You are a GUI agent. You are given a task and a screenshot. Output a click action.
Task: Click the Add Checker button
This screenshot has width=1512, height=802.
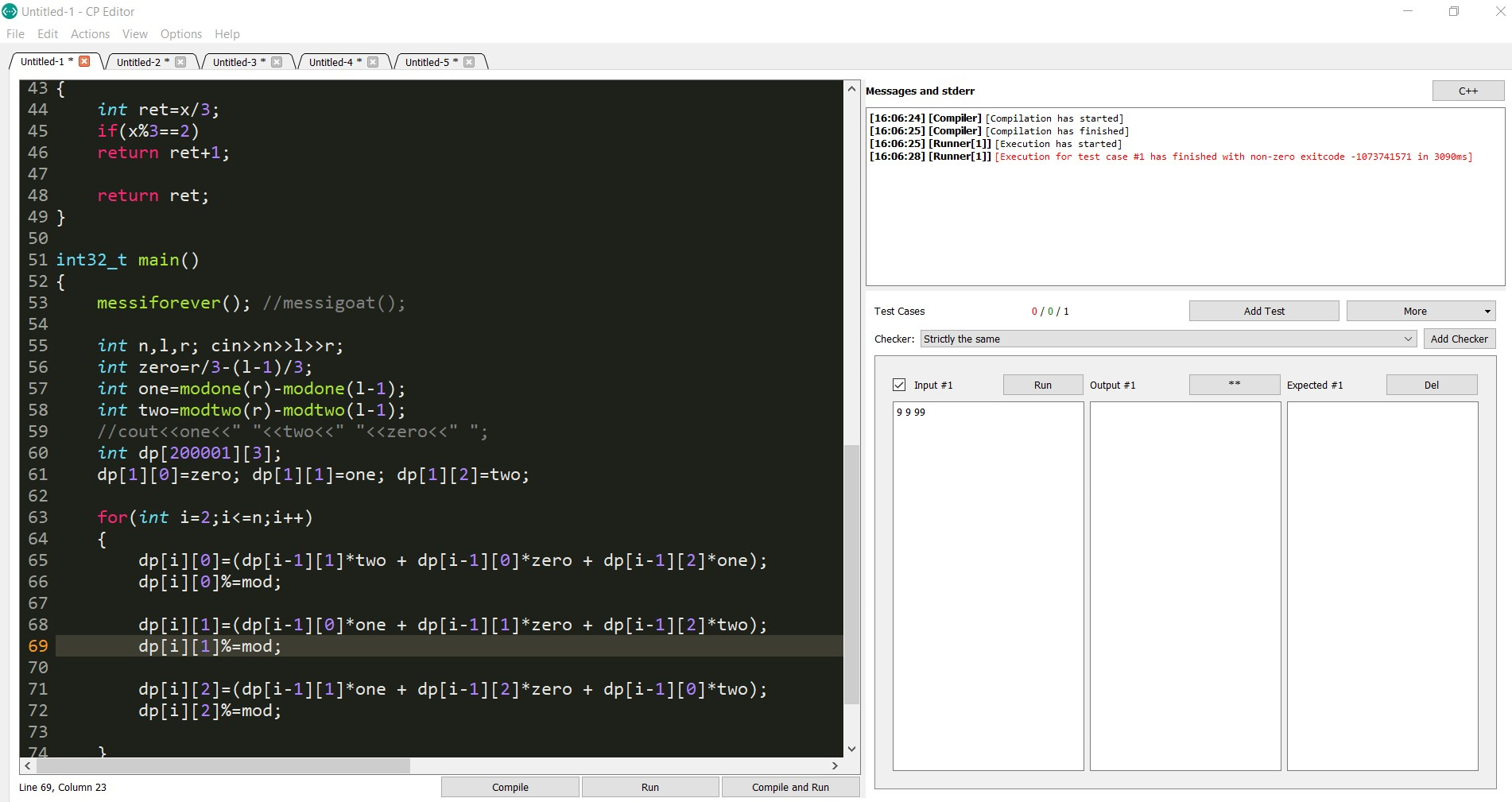click(x=1459, y=339)
